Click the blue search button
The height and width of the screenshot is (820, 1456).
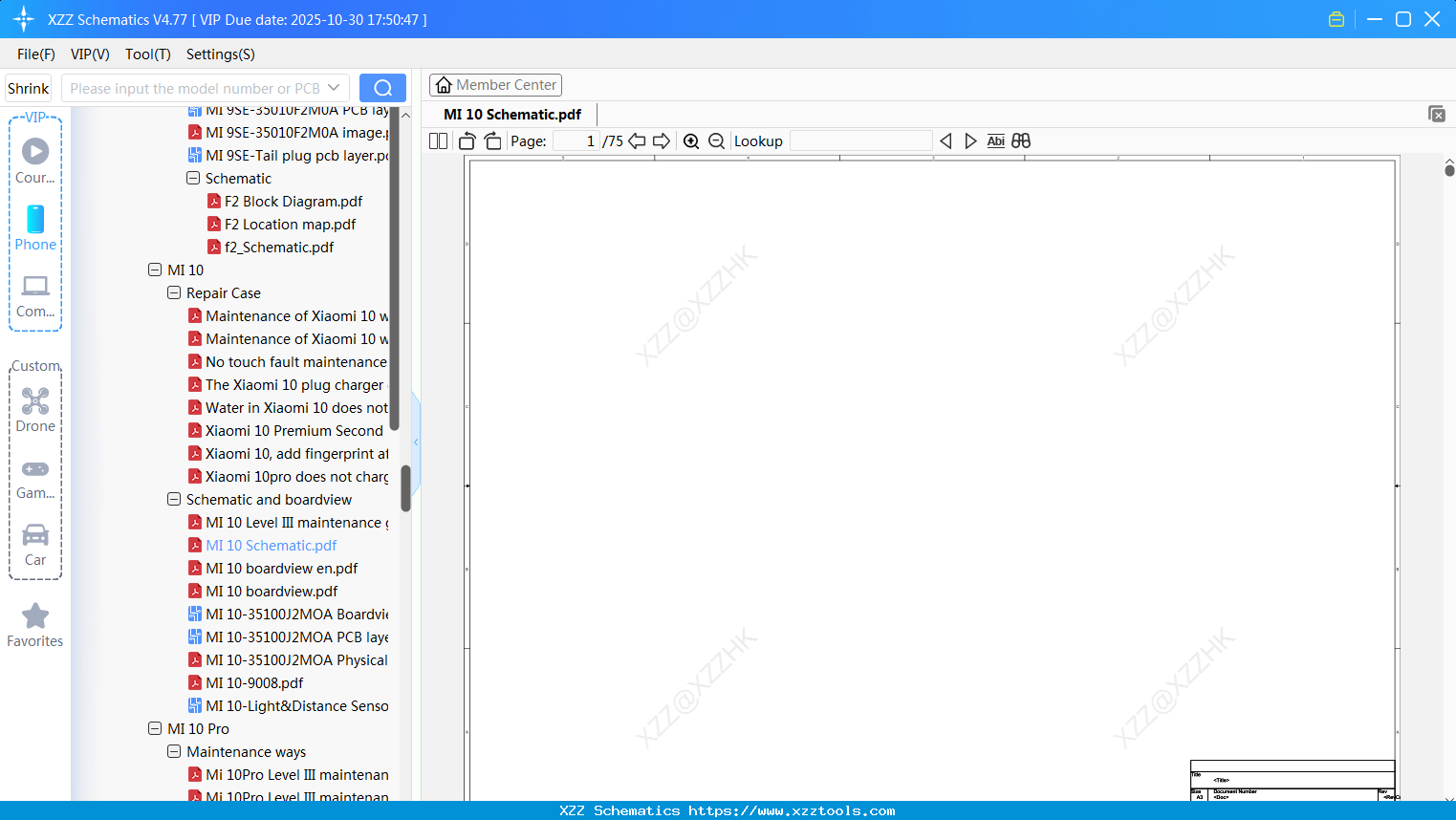382,88
